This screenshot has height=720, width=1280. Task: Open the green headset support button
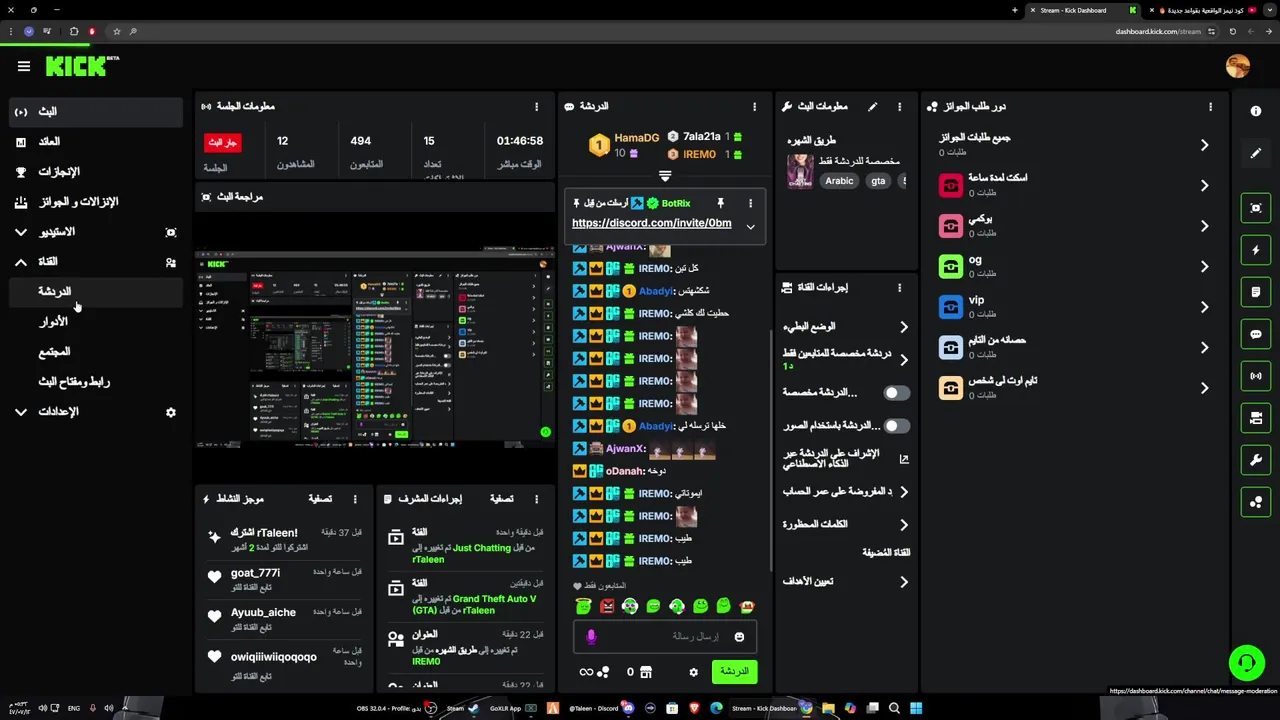coord(1247,662)
